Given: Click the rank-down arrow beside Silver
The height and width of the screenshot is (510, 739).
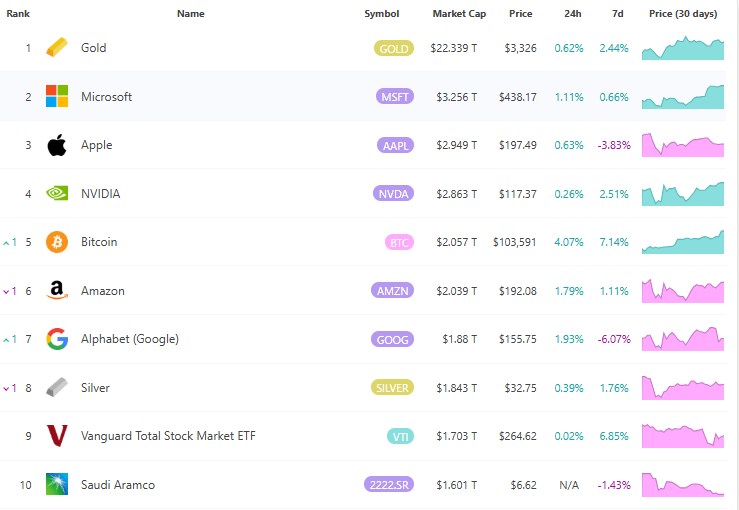Looking at the screenshot, I should pyautogui.click(x=6, y=389).
